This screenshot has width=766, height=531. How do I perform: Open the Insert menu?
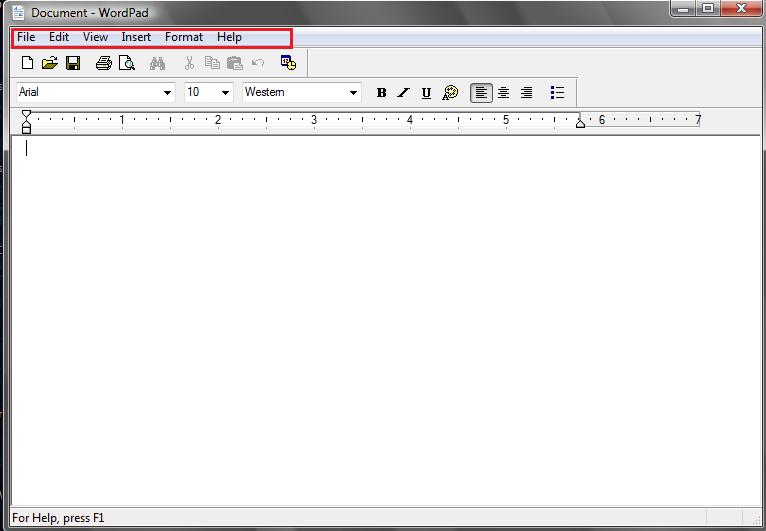point(136,37)
